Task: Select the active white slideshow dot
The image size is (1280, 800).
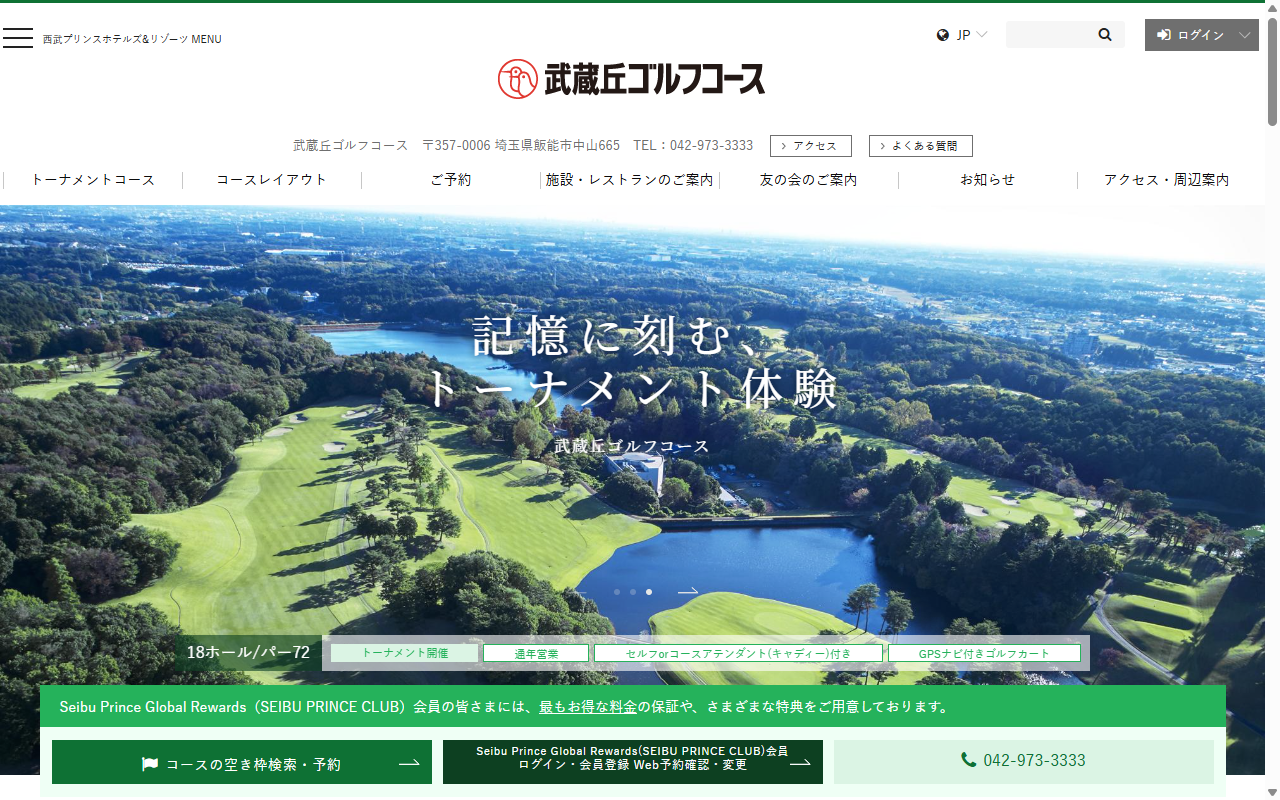Action: (x=649, y=592)
